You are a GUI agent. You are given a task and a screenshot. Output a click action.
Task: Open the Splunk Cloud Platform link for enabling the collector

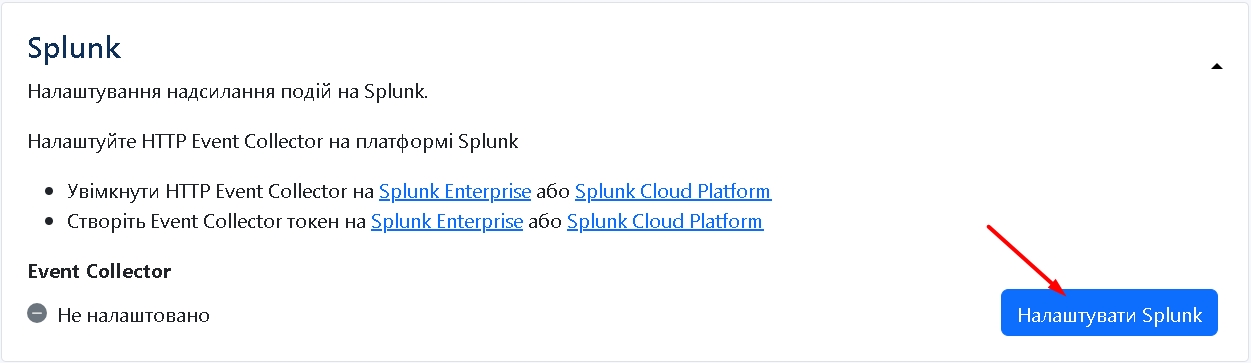673,191
